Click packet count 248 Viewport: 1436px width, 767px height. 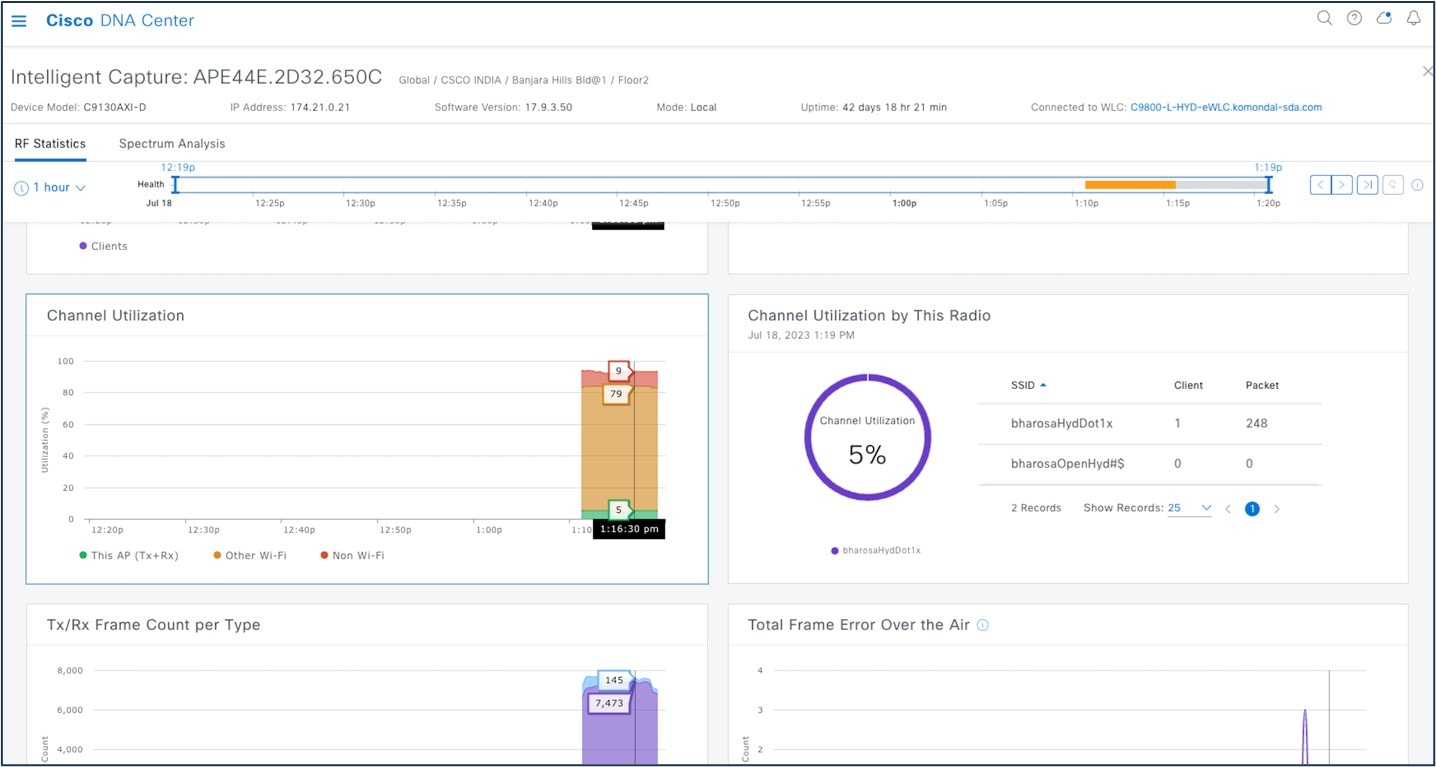[x=1256, y=424]
